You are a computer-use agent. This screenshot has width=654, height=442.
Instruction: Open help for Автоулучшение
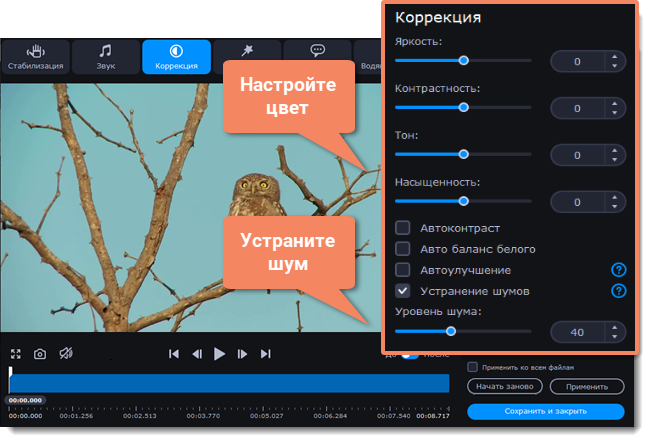pyautogui.click(x=619, y=270)
